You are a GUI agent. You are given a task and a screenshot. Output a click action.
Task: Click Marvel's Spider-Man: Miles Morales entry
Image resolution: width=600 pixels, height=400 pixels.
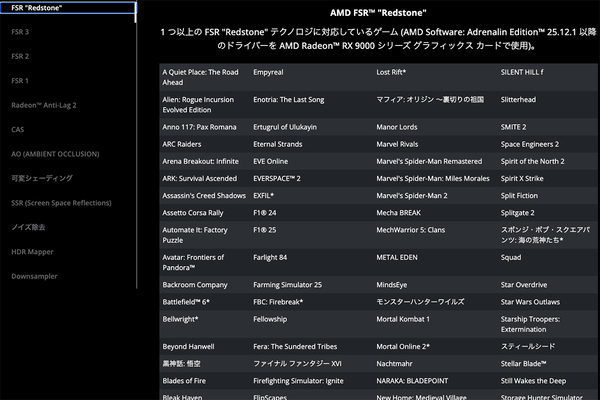433,179
